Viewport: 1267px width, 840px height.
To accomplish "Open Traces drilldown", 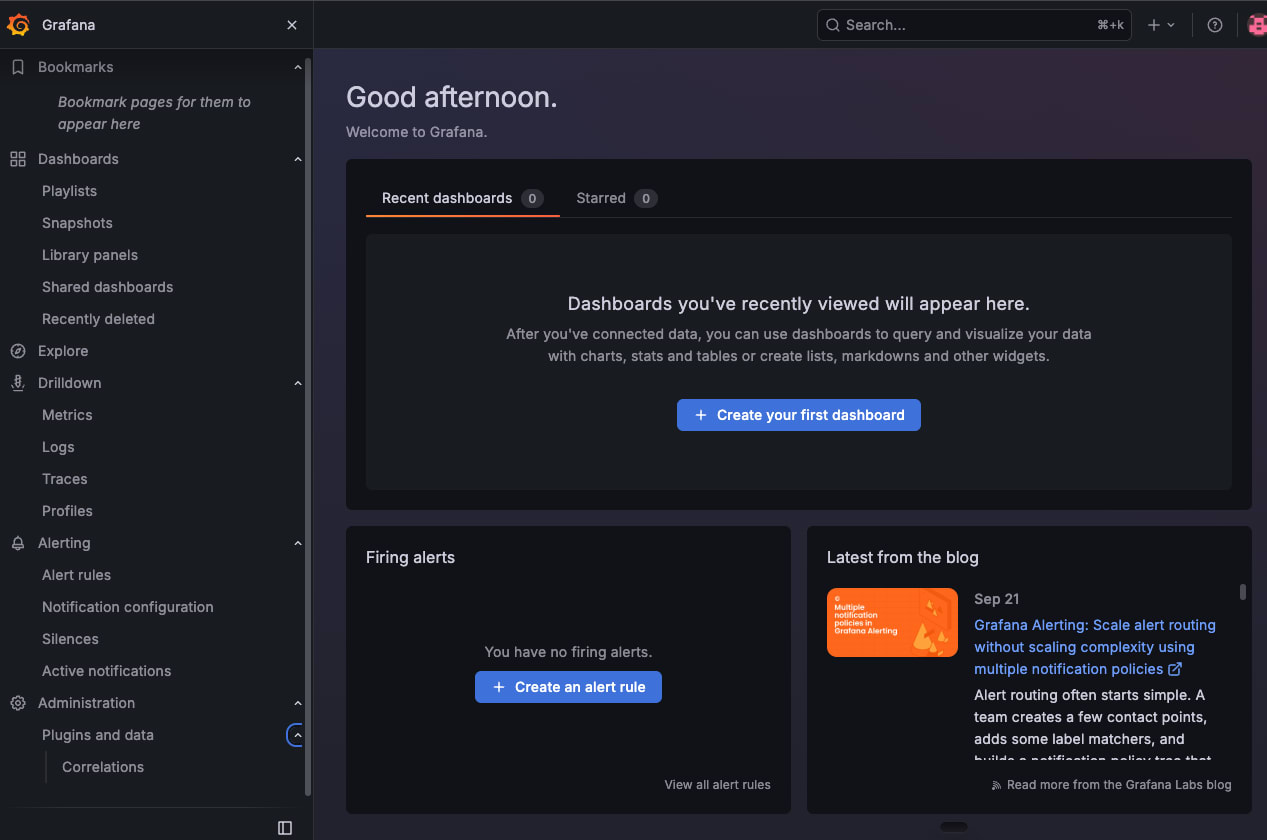I will tap(65, 479).
